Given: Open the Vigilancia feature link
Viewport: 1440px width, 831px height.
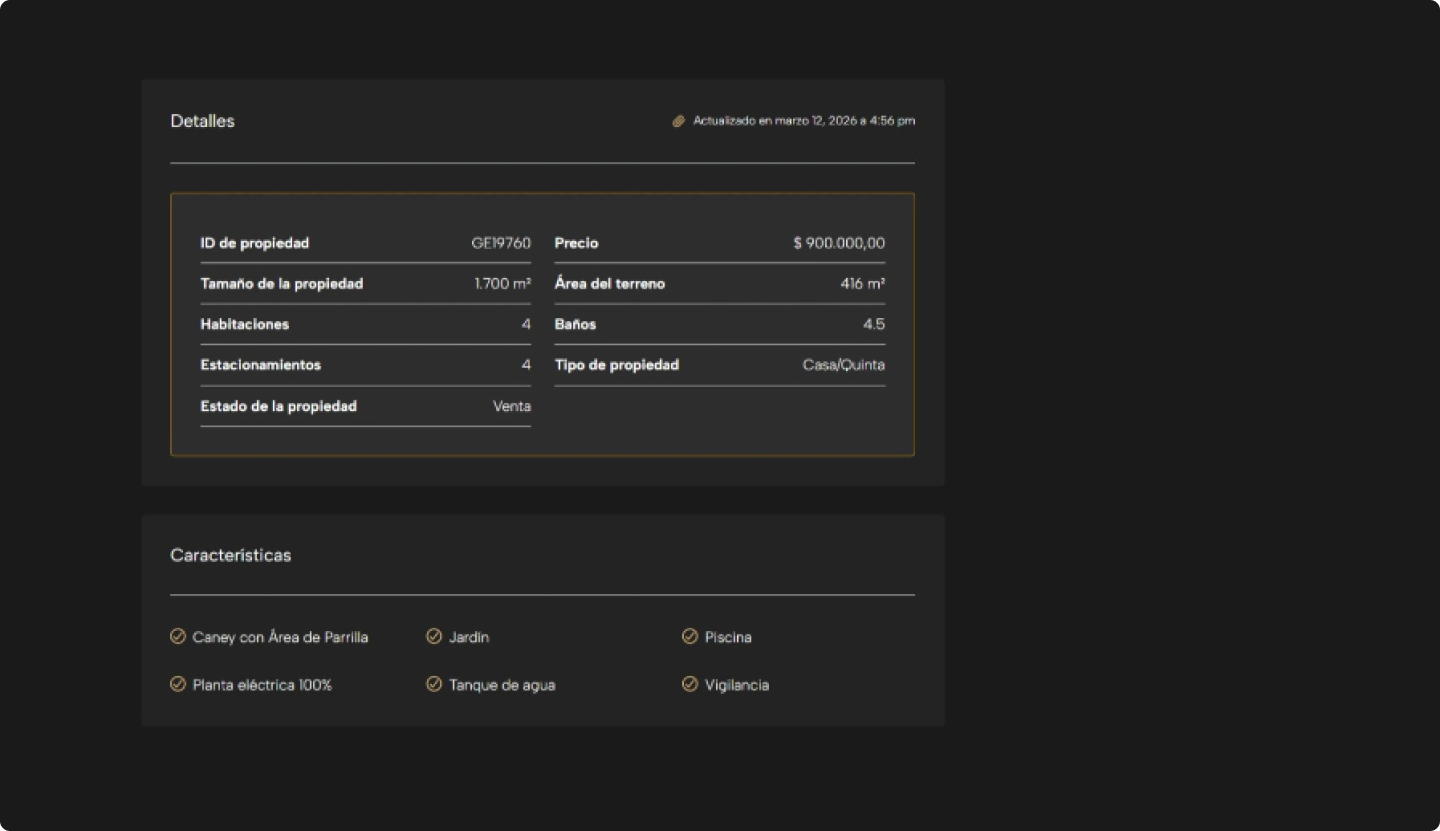Looking at the screenshot, I should 737,685.
